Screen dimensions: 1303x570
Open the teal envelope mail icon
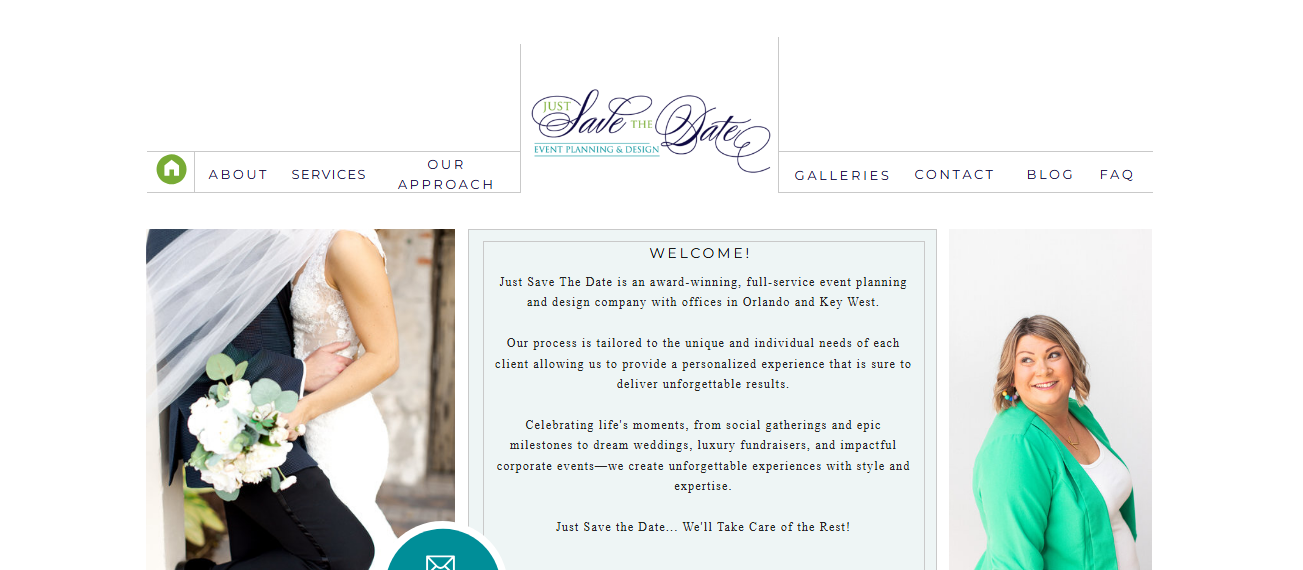440,559
